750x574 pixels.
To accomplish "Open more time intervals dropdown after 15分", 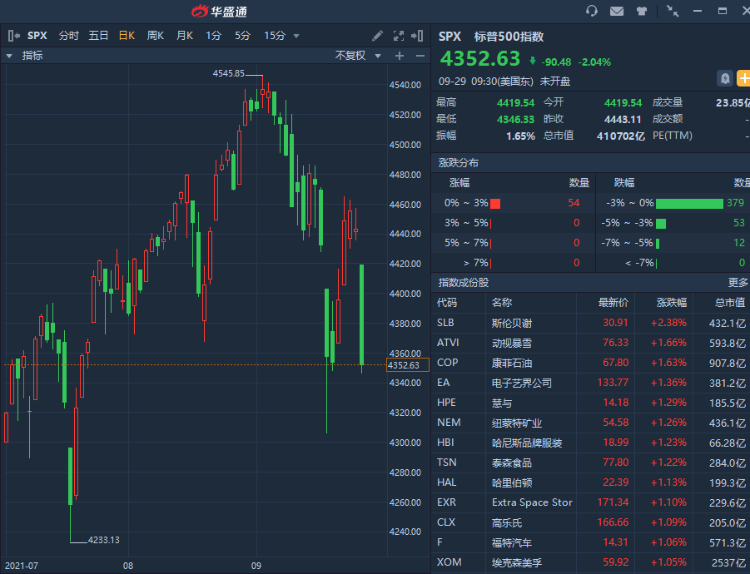I will click(x=295, y=35).
